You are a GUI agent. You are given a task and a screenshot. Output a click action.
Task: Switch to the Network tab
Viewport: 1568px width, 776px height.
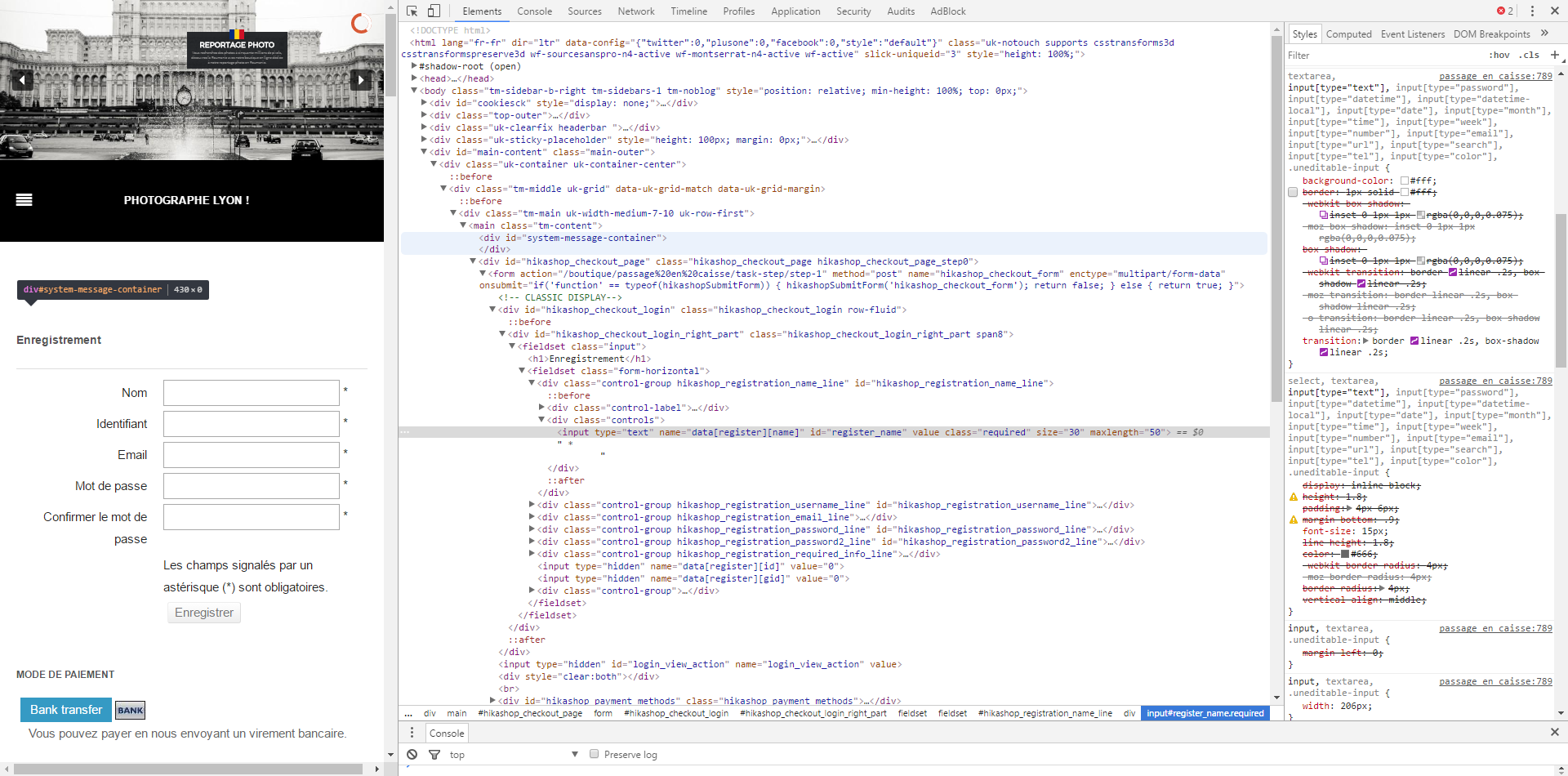(635, 11)
